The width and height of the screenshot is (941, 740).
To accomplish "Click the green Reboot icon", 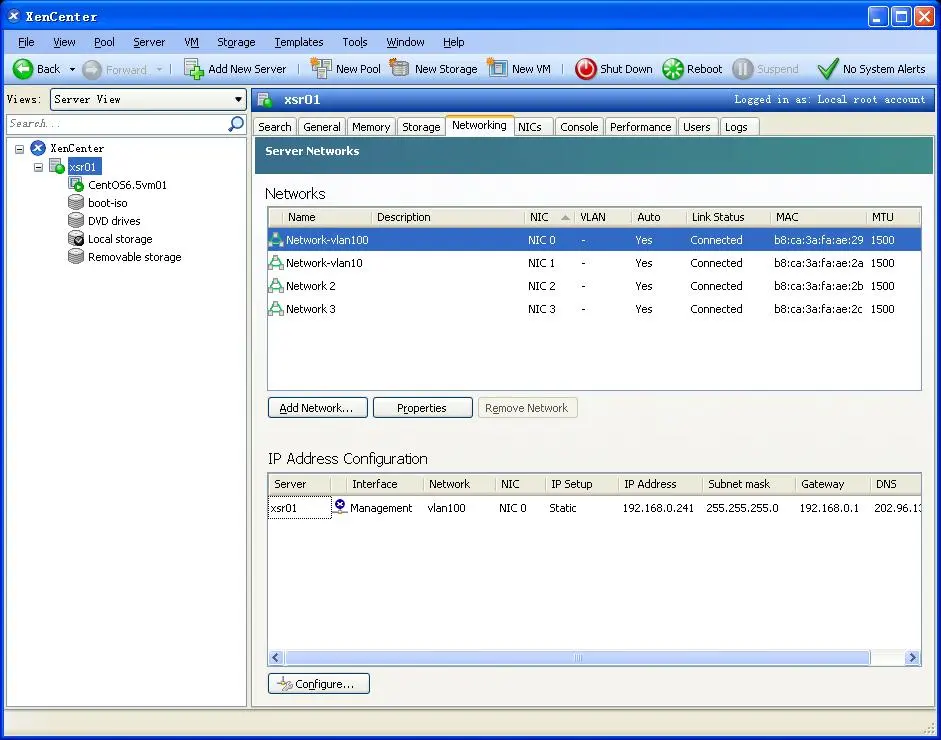I will (673, 69).
